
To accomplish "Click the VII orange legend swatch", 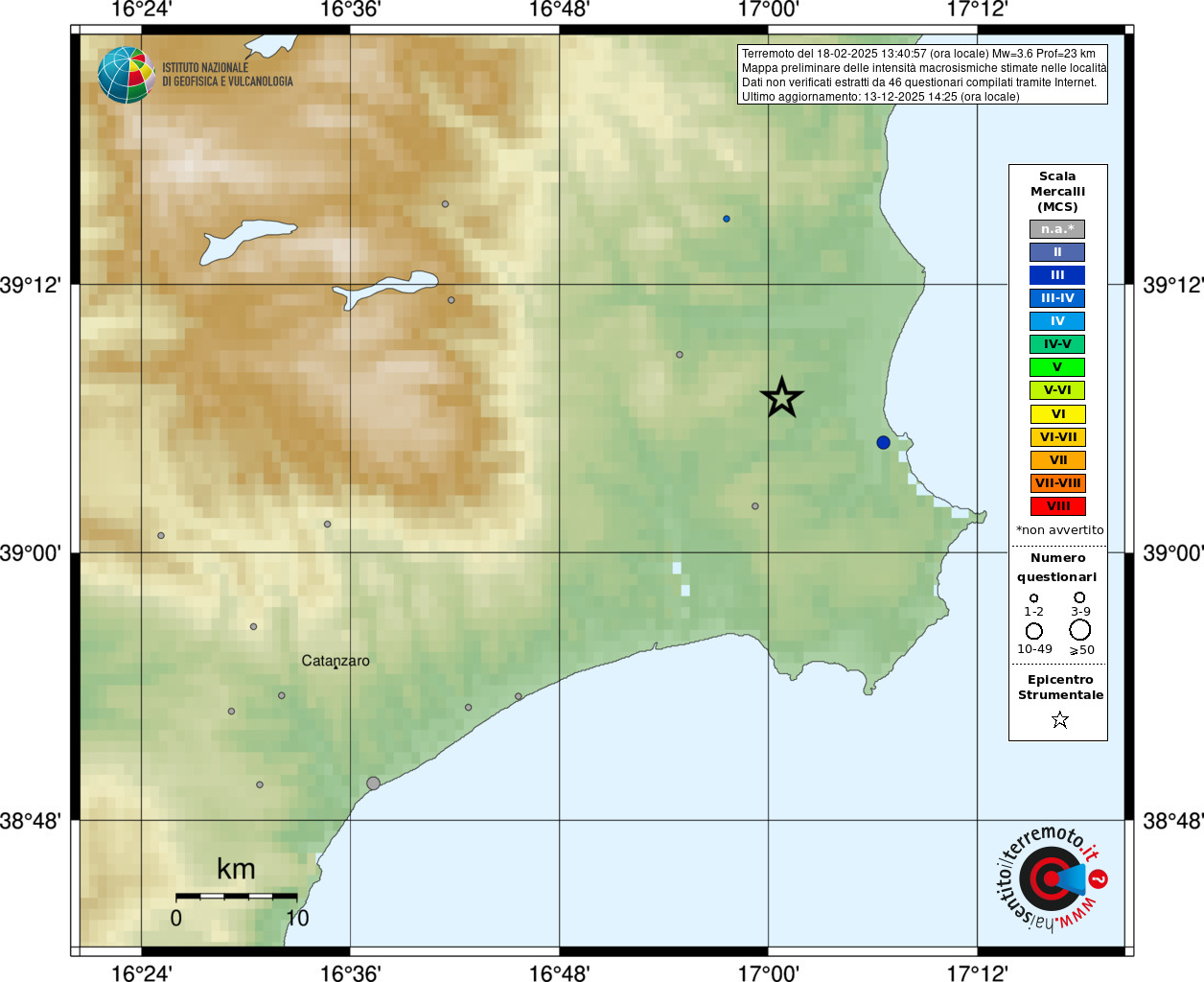I will [x=1057, y=460].
